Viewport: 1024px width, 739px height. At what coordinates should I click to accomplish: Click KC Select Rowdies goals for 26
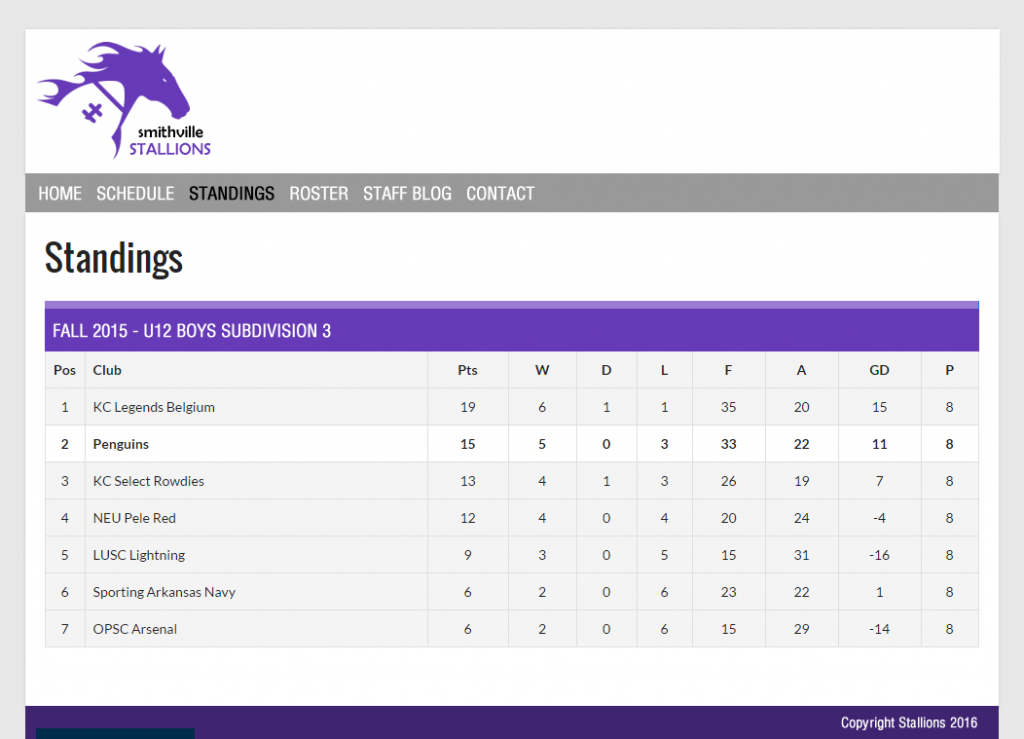coord(728,481)
